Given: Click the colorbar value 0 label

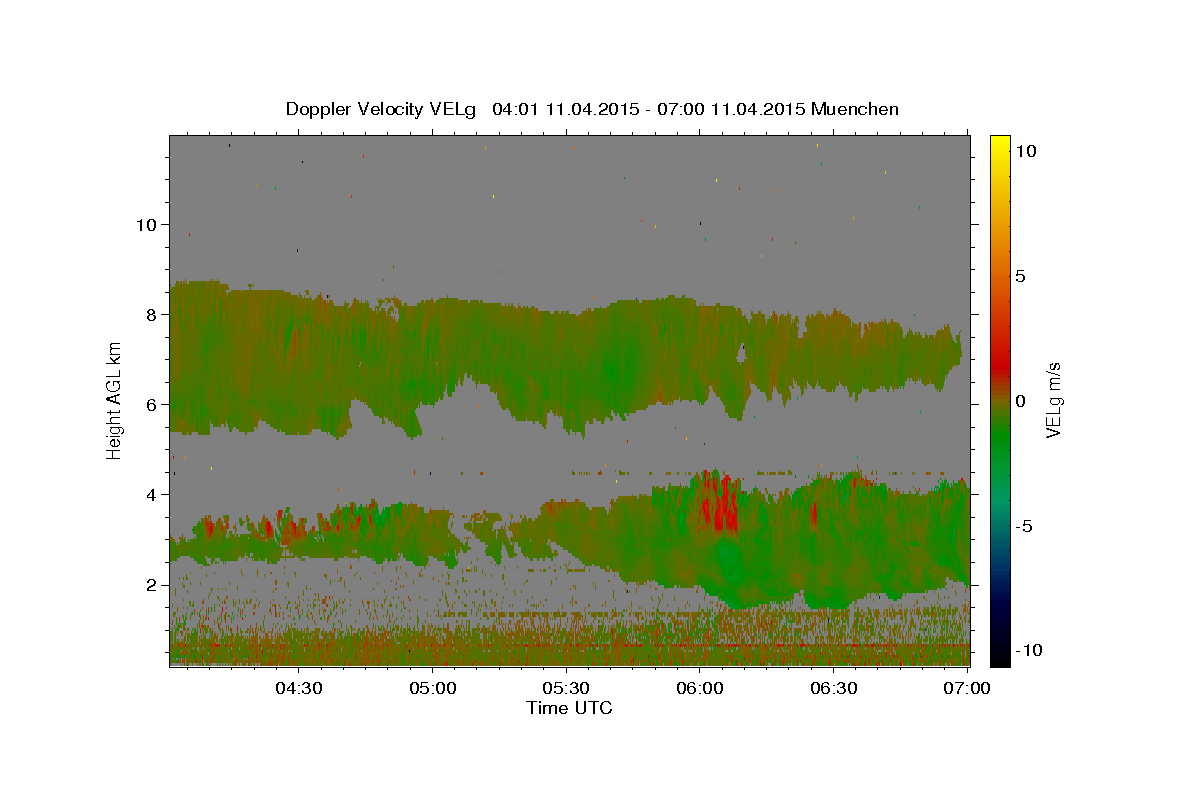Looking at the screenshot, I should (x=1021, y=401).
